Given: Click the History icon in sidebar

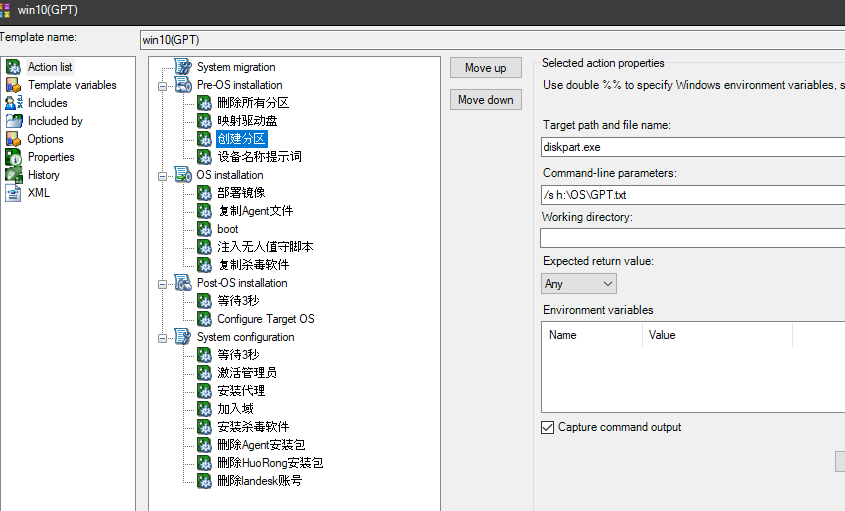Looking at the screenshot, I should [13, 175].
